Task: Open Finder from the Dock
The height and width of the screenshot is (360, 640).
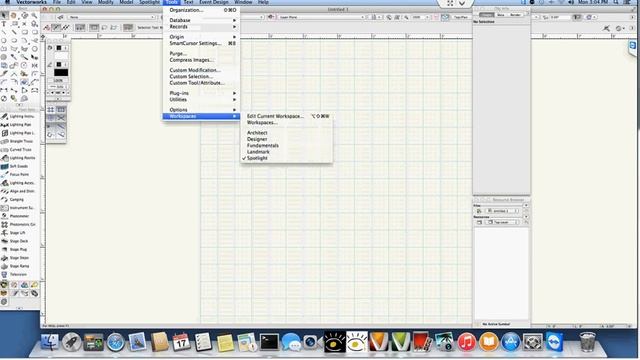Action: click(x=50, y=342)
